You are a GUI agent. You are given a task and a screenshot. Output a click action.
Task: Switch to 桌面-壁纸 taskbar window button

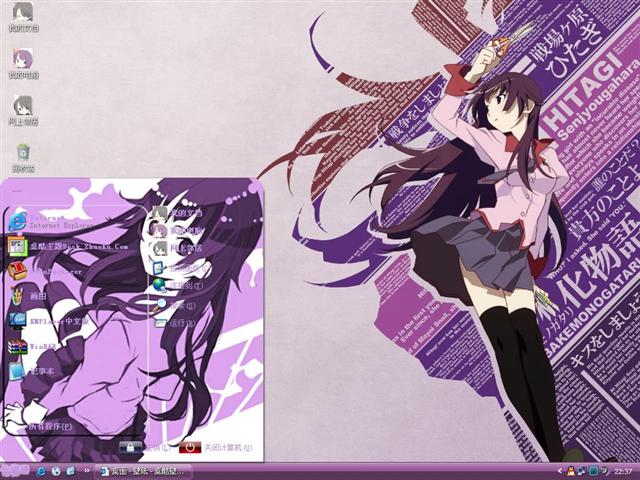pyautogui.click(x=143, y=472)
